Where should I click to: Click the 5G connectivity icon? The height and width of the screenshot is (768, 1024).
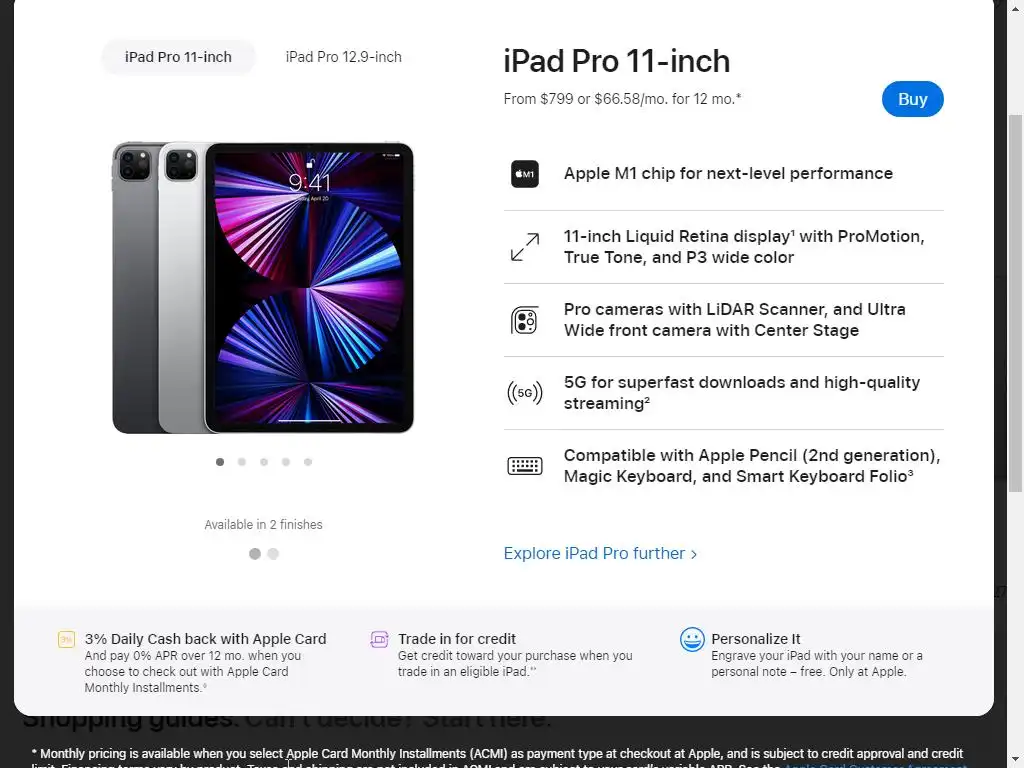(x=524, y=393)
